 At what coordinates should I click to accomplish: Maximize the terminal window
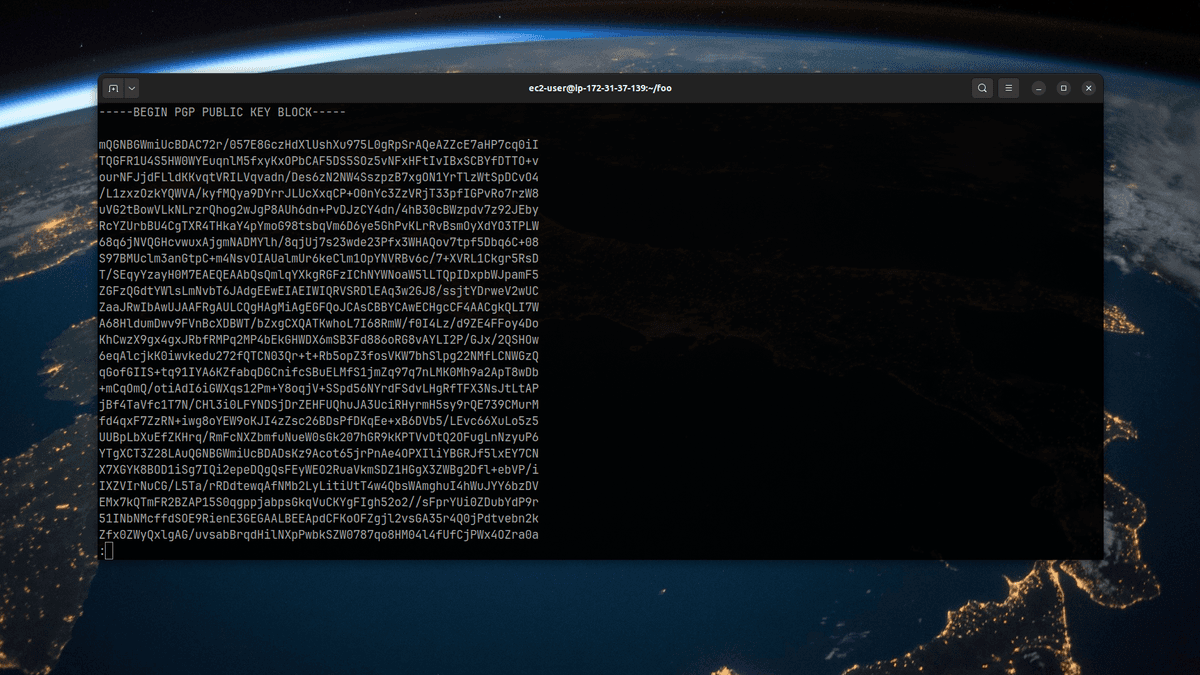click(1064, 88)
